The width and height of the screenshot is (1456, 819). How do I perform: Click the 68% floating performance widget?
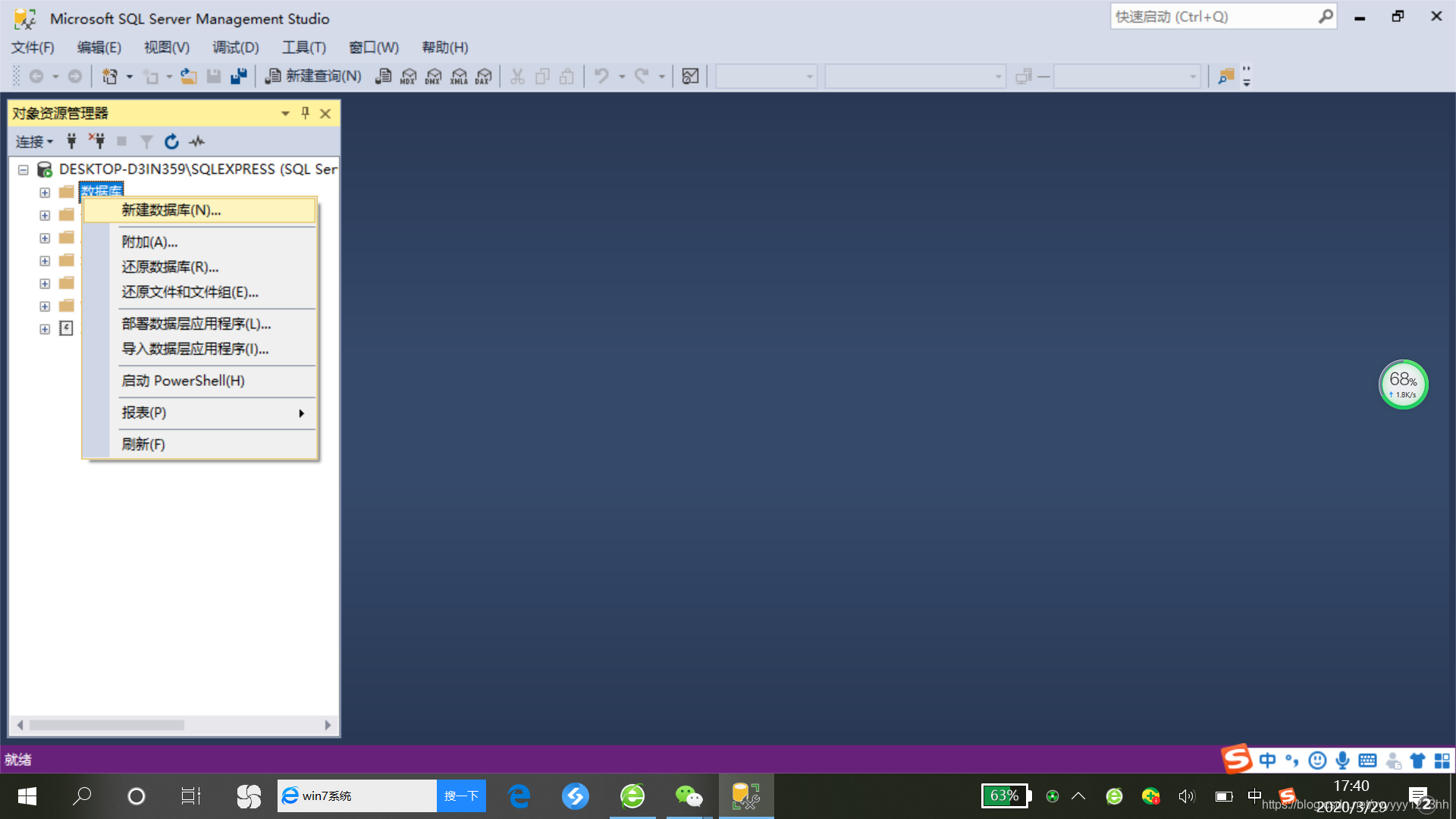(1404, 384)
